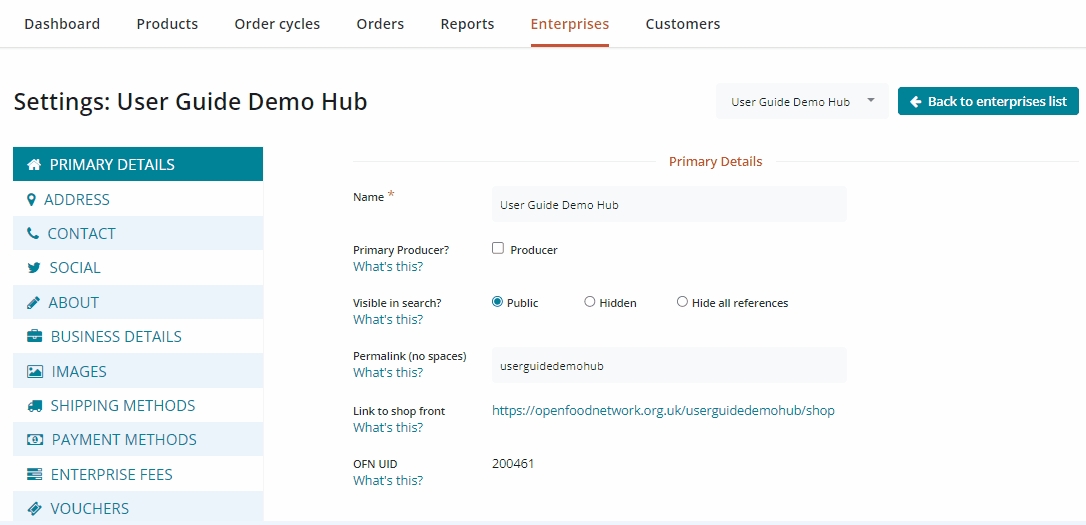Go to the Reports tab
The image size is (1086, 525).
(x=467, y=24)
